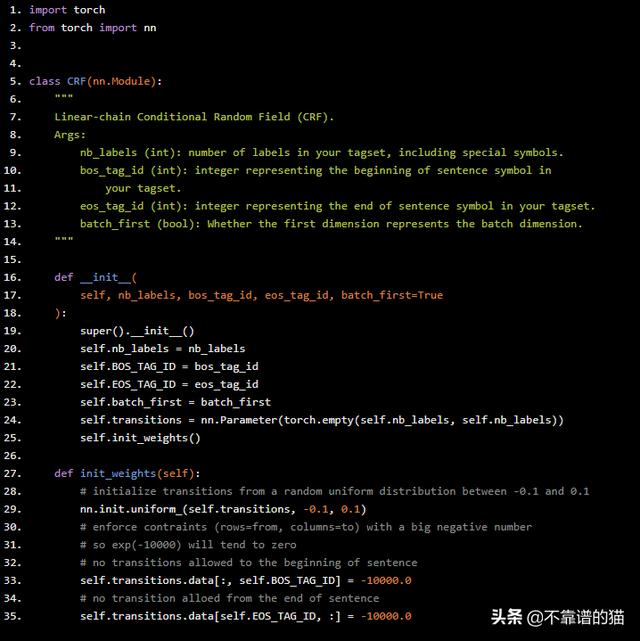Click the '):' closing parenthesis on line 18
This screenshot has height=641, width=640.
[60, 313]
